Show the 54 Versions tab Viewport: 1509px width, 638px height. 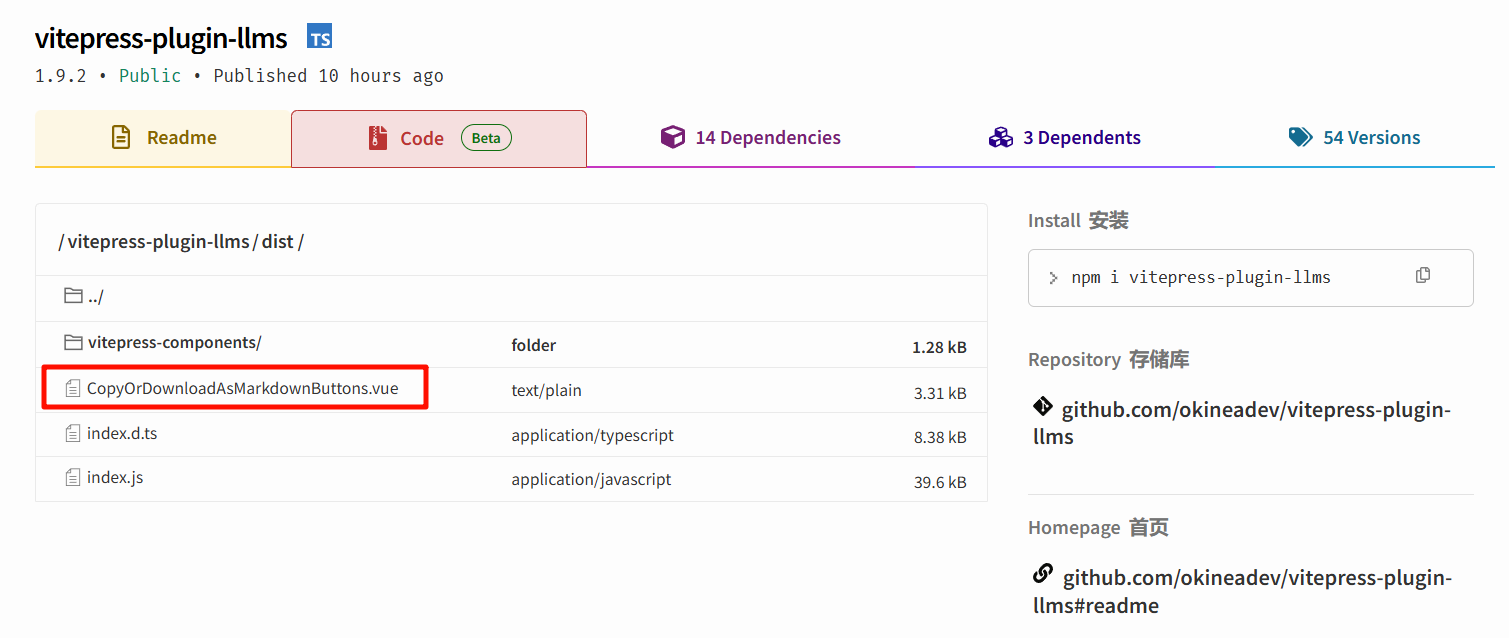(x=1355, y=138)
